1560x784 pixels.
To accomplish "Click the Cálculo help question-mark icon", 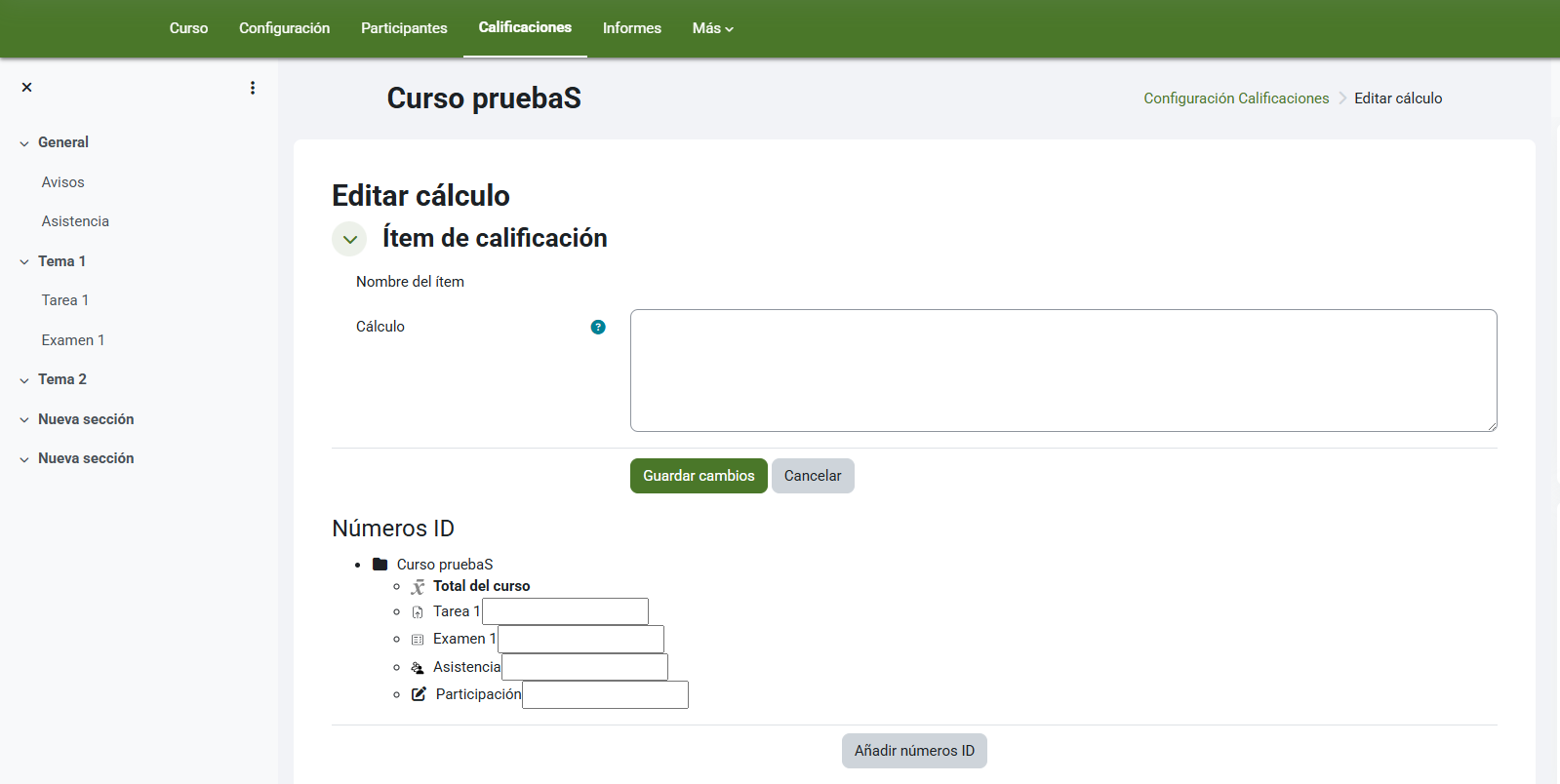I will 598,328.
